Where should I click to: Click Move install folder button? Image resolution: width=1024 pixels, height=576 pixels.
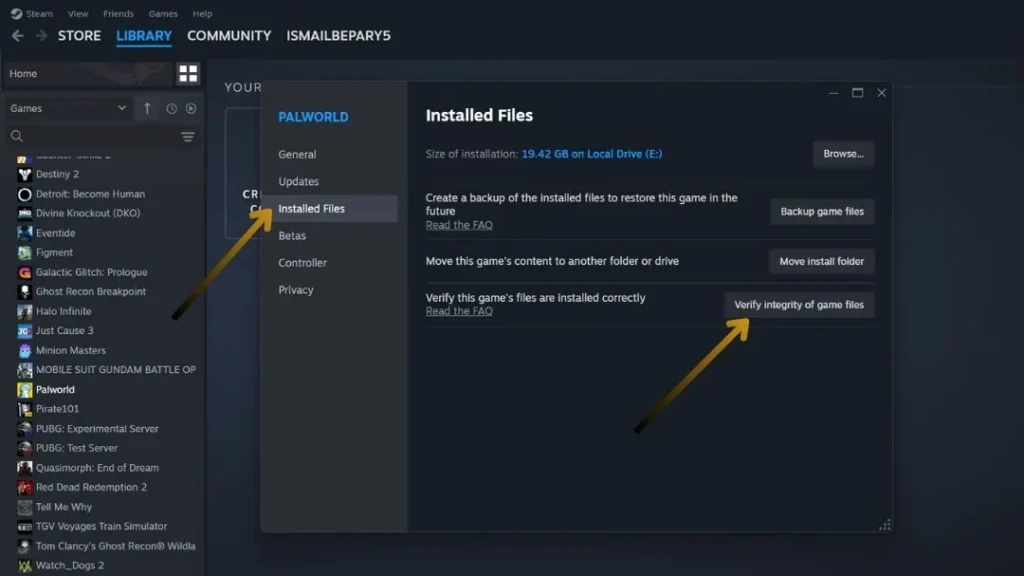coord(821,261)
